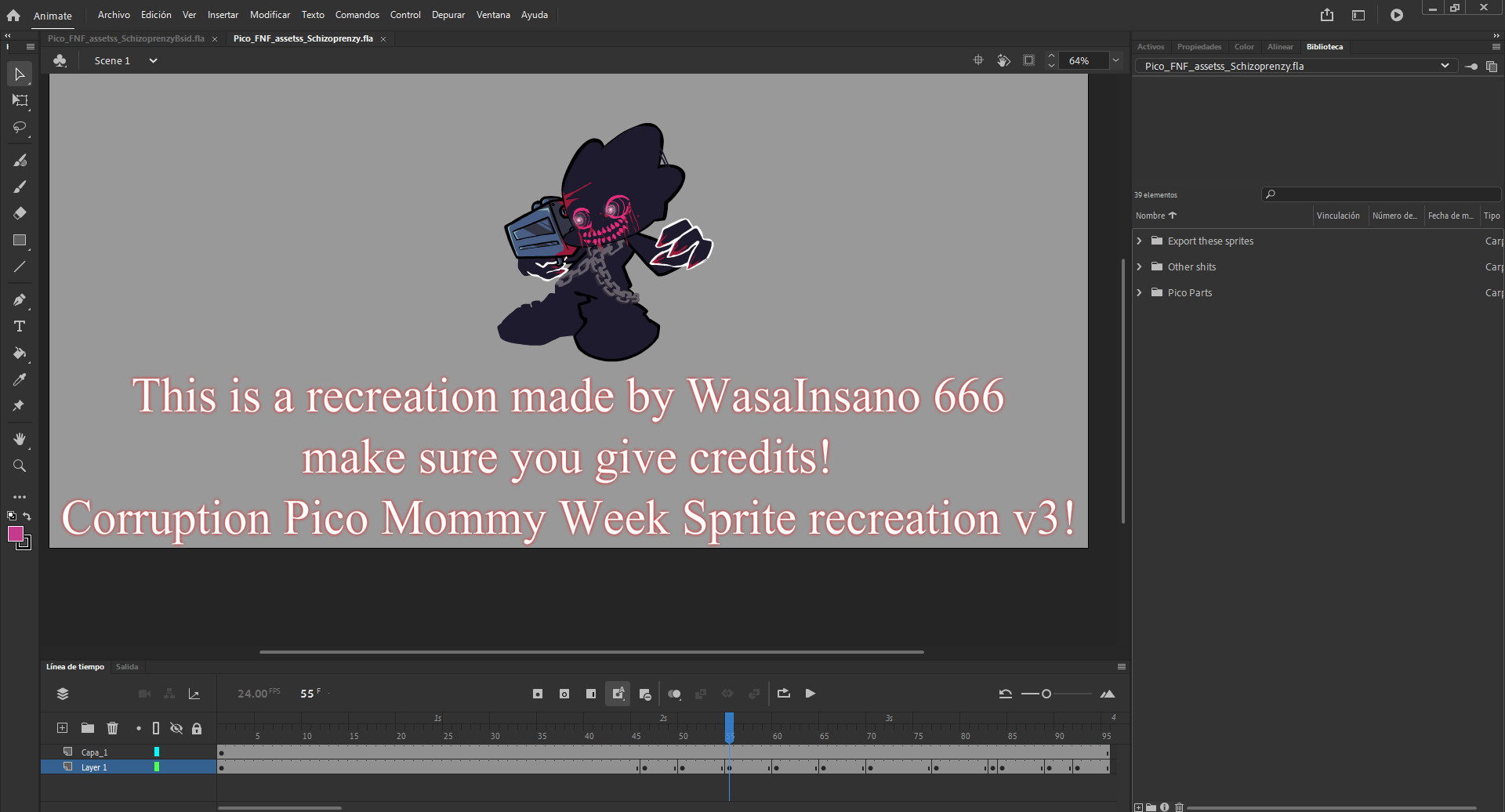The width and height of the screenshot is (1505, 812).
Task: Select the Paint Bucket tool
Action: point(20,353)
